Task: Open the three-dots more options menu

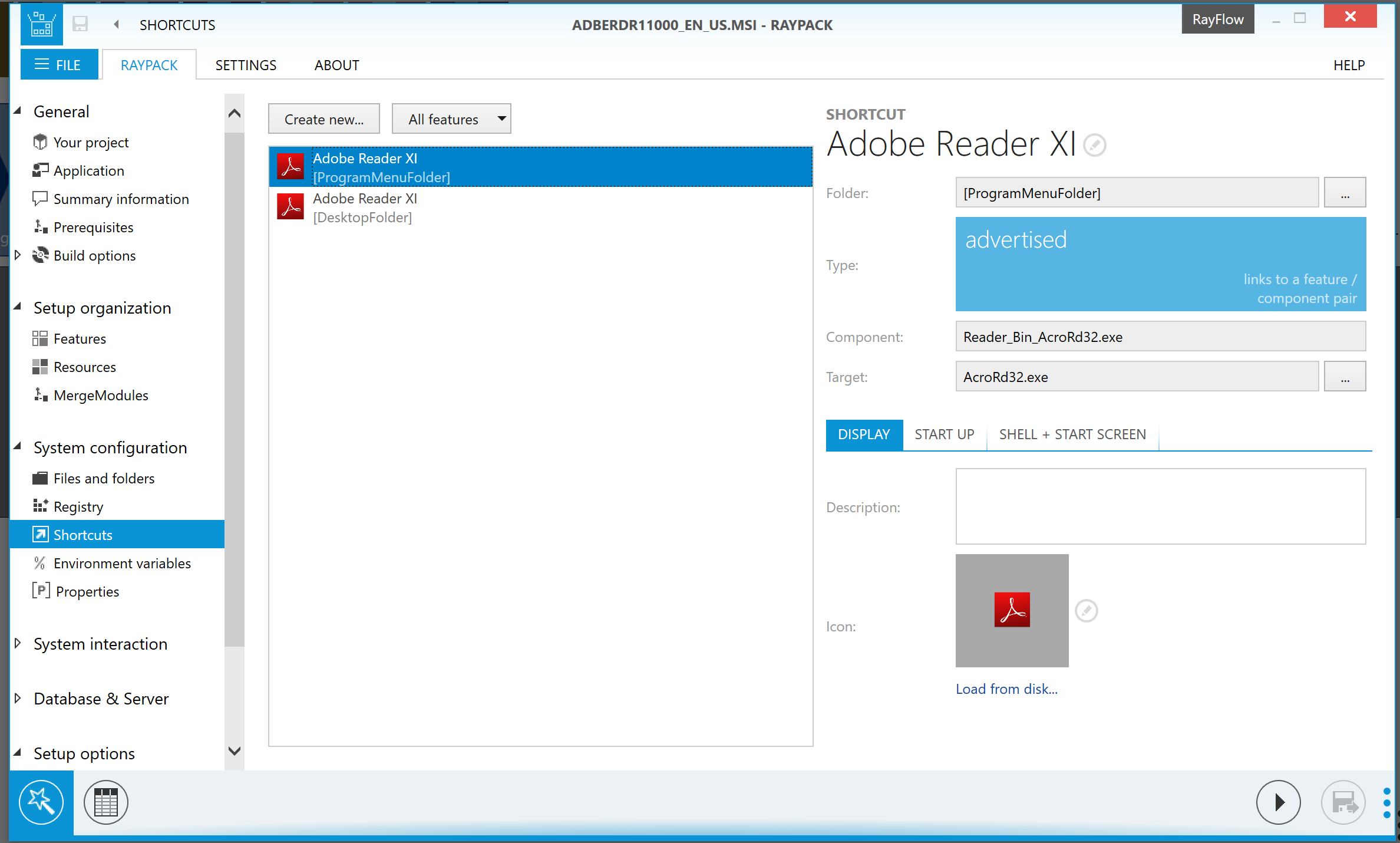Action: [1386, 802]
